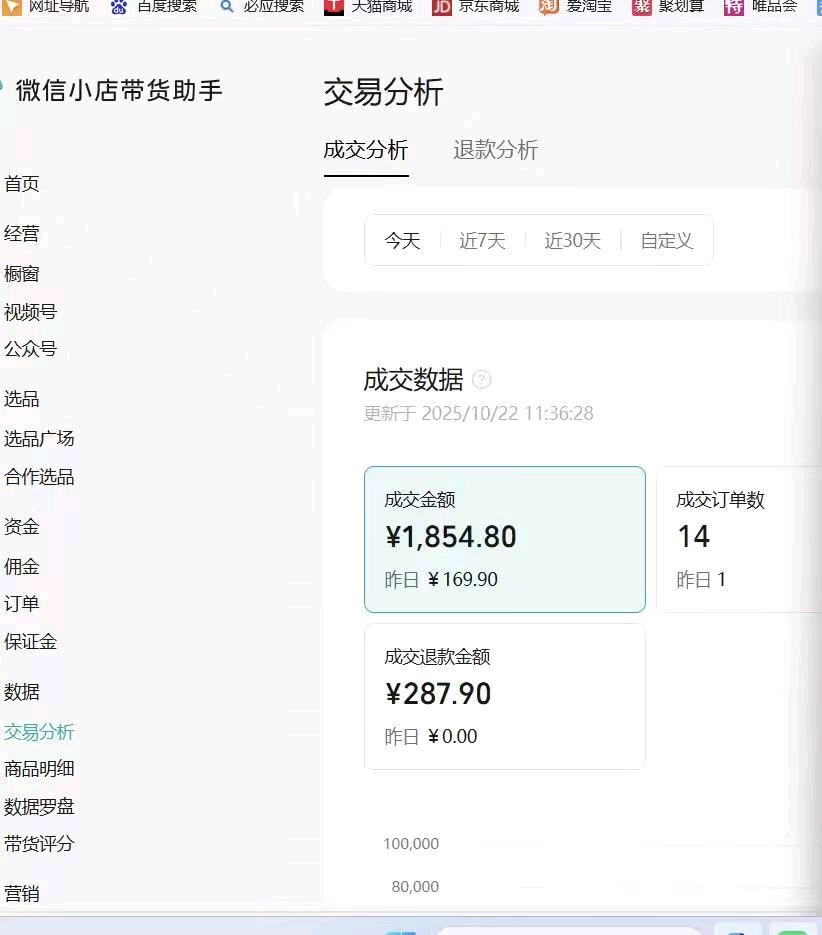Click the 必应搜索 bookmark icon
The height and width of the screenshot is (935, 822).
tap(227, 7)
